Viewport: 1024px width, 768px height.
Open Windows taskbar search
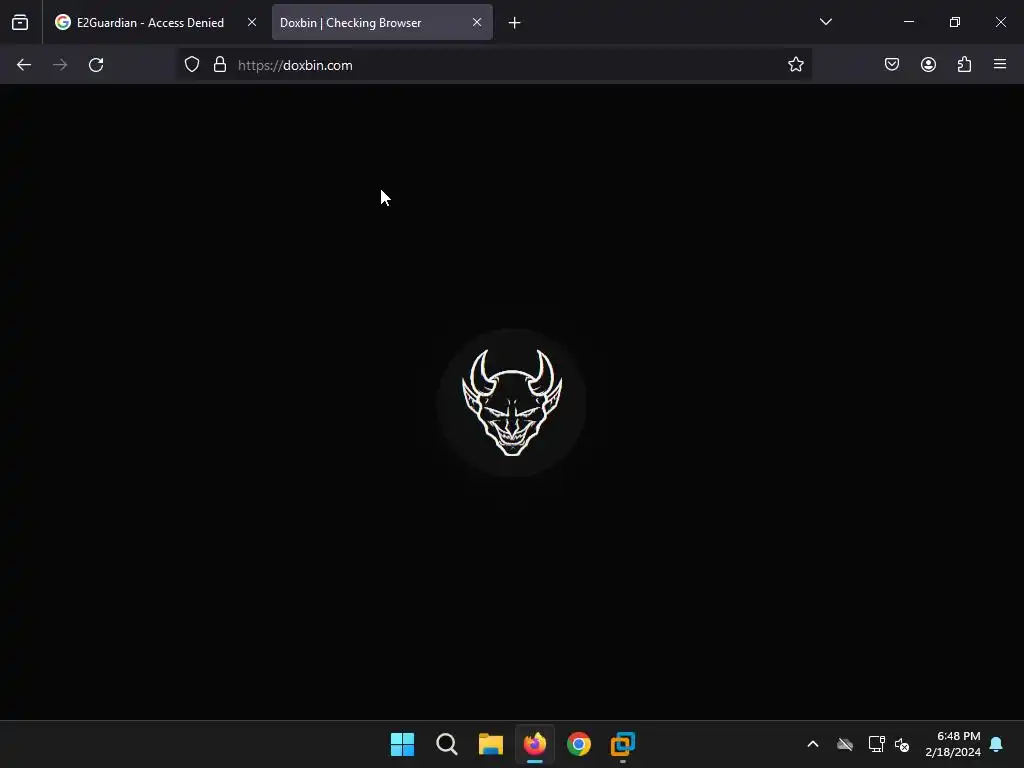coord(447,744)
